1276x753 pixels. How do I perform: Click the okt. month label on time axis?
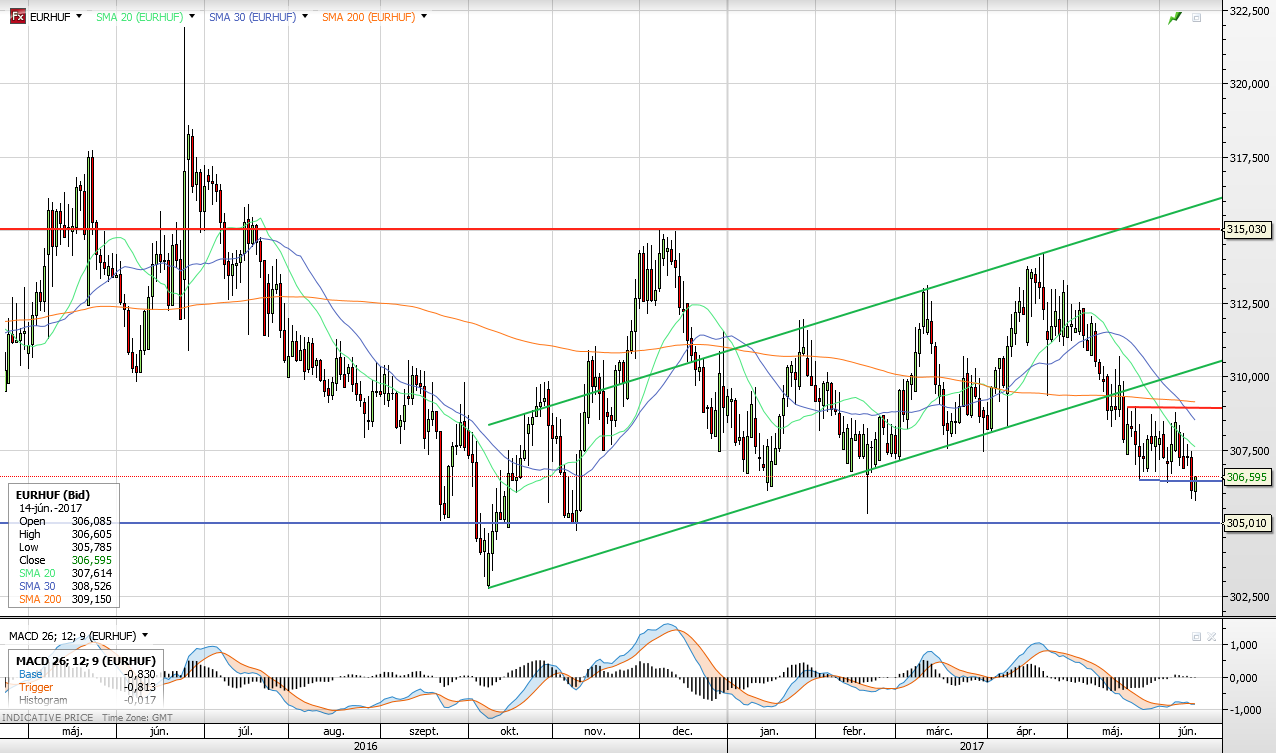(x=509, y=731)
